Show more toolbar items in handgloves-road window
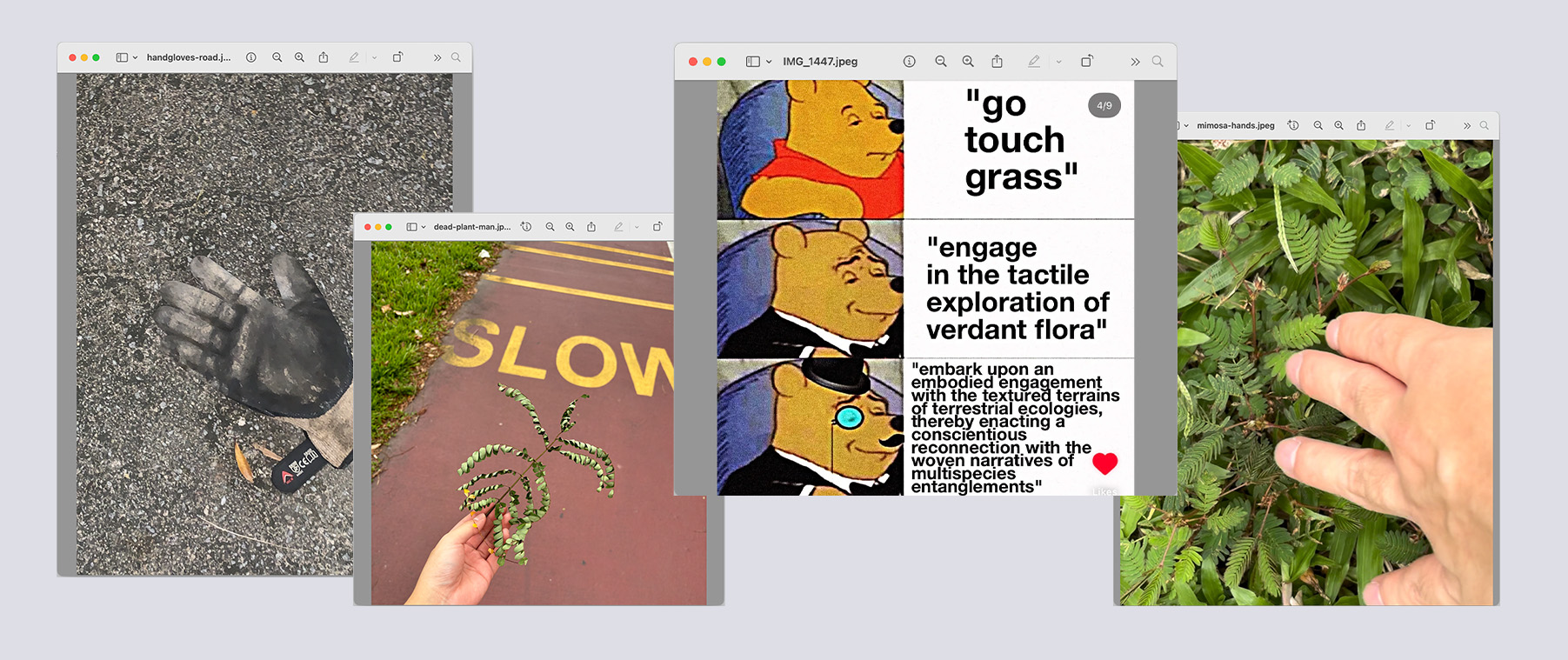This screenshot has height=660, width=1568. pos(437,57)
